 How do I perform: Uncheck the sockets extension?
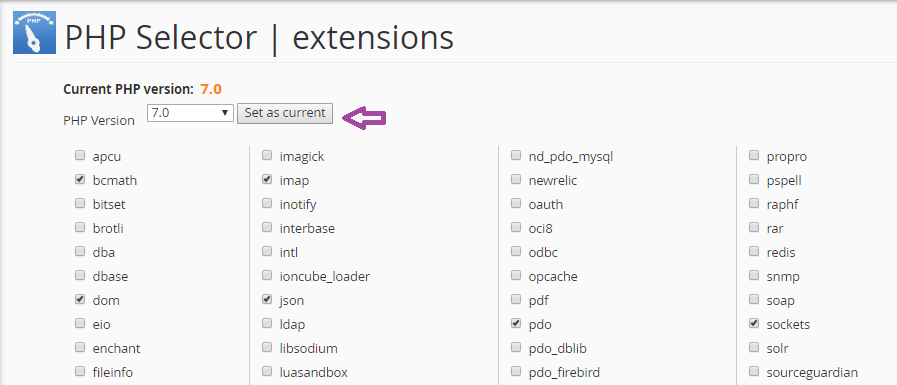[x=754, y=323]
